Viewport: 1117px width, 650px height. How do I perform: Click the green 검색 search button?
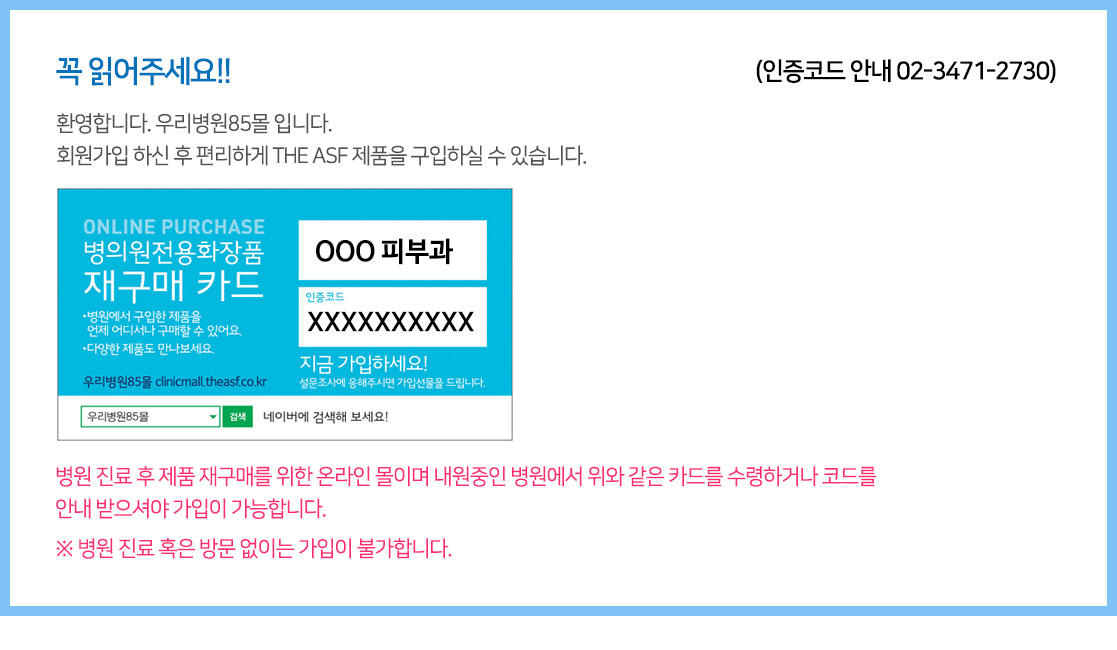[x=238, y=417]
